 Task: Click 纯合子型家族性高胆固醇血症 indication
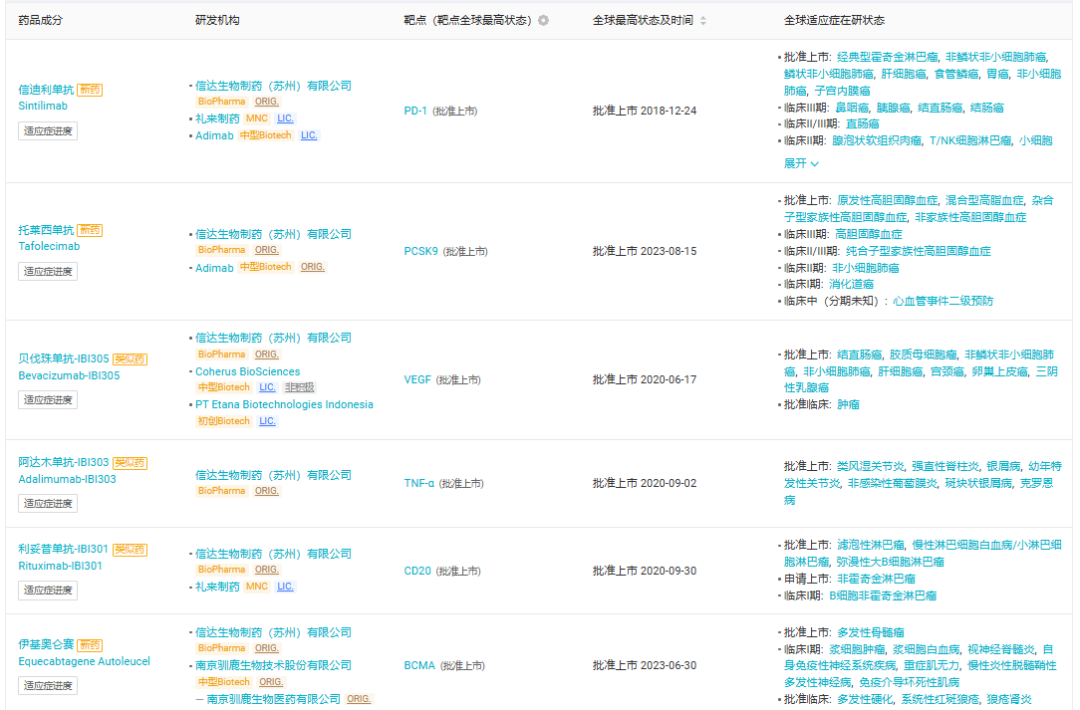pos(918,251)
